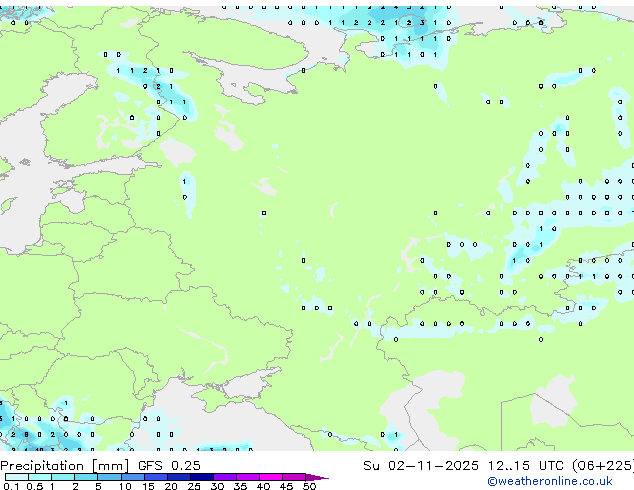Click the map value '3' in northern precipitation

(x=422, y=23)
